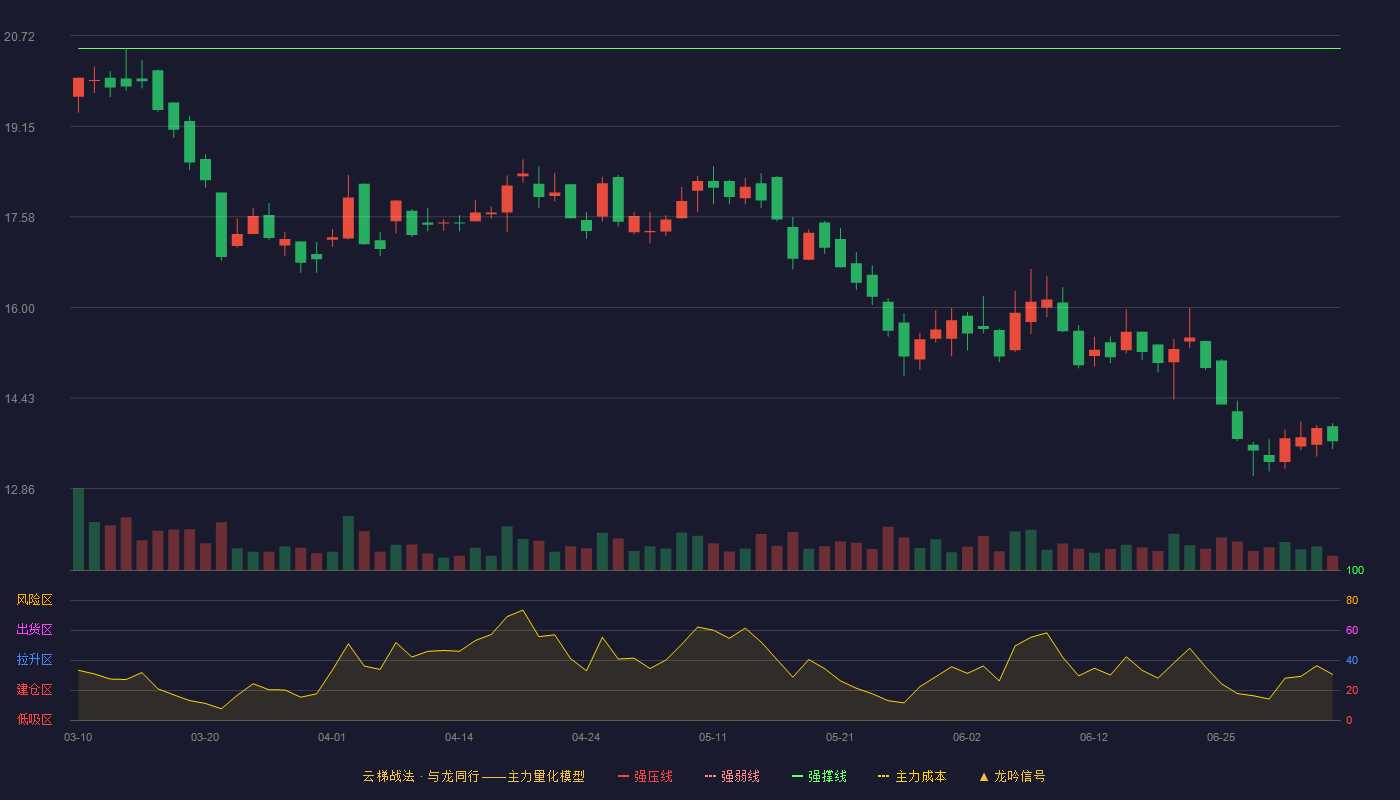Click the 12.86 price axis label
Image resolution: width=1400 pixels, height=800 pixels.
click(19, 490)
